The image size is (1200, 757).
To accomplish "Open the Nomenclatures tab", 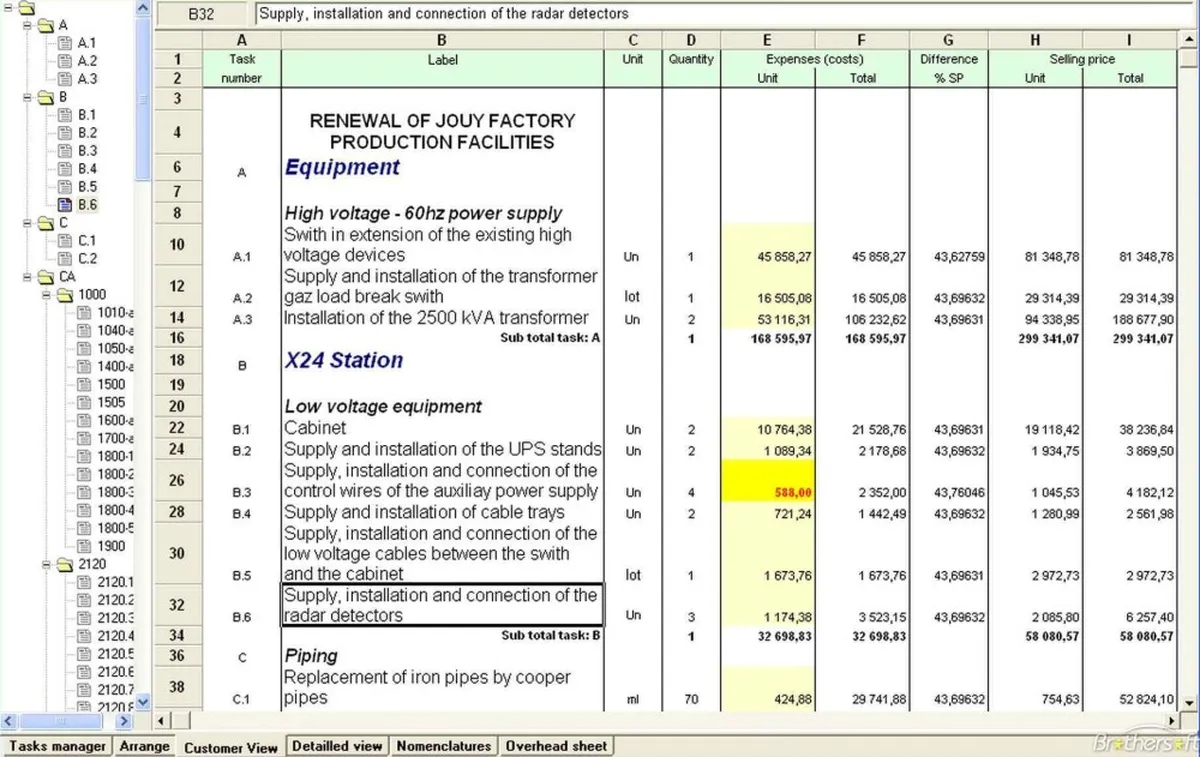I will (443, 746).
